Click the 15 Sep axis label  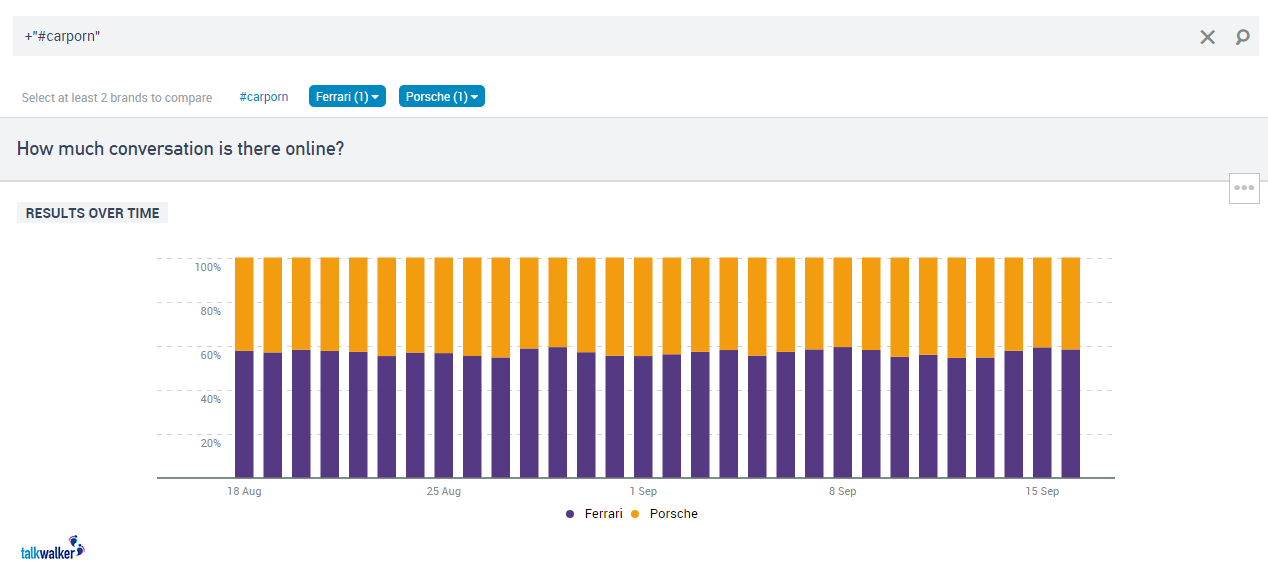1042,491
